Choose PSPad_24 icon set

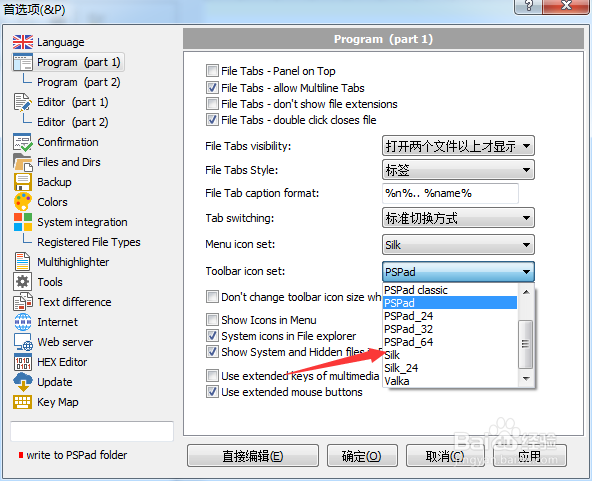click(450, 316)
